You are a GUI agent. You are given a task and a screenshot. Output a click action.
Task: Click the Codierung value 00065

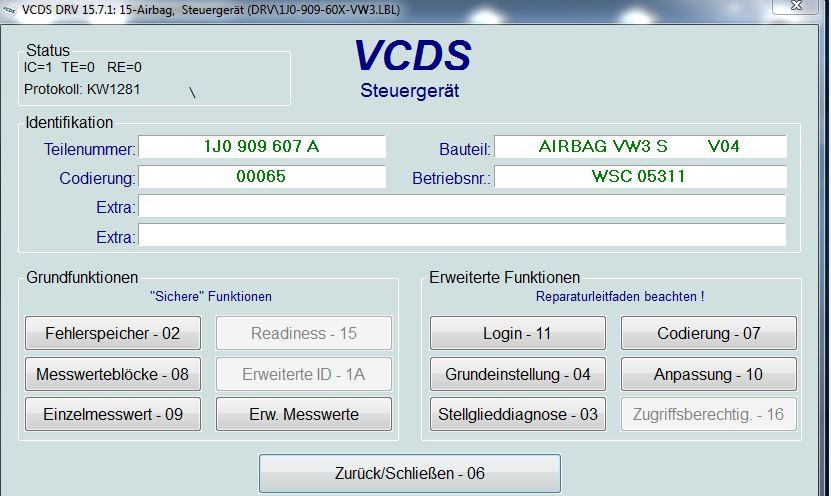click(262, 176)
